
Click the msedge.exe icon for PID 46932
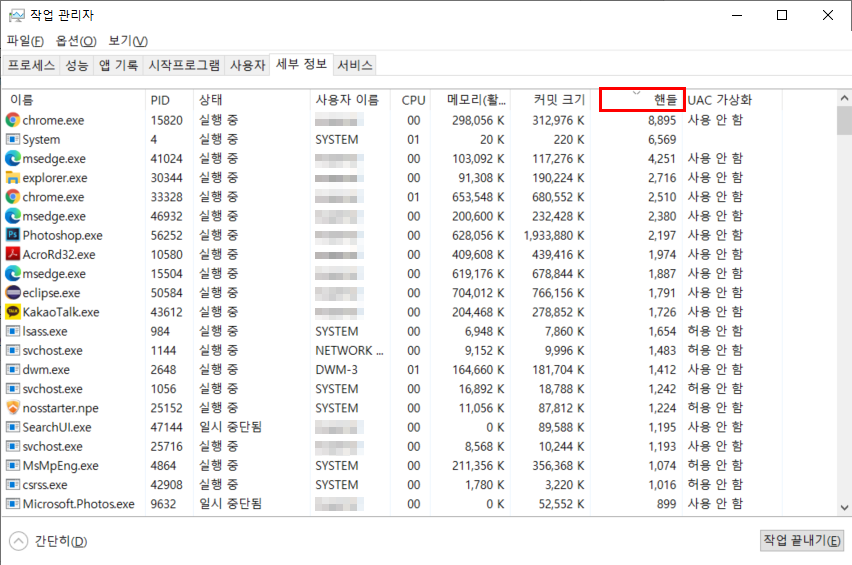point(13,216)
